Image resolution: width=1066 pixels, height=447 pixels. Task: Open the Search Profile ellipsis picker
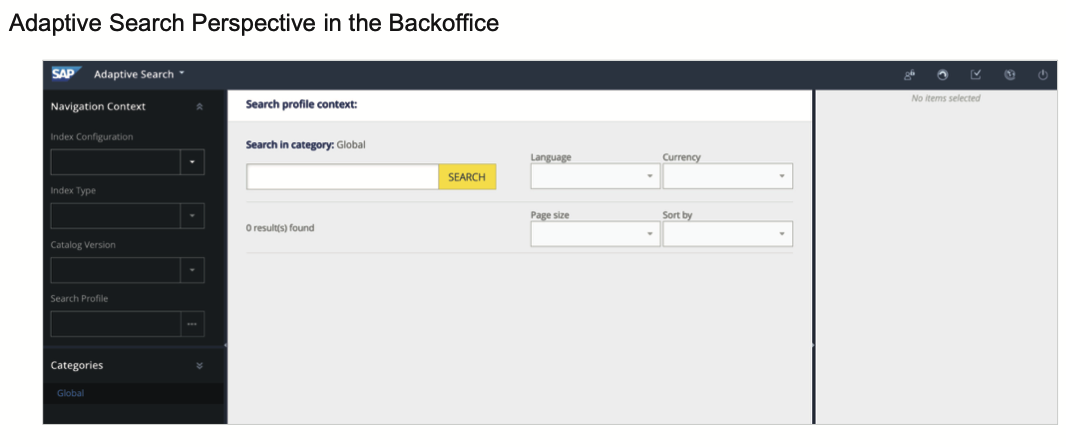click(192, 324)
